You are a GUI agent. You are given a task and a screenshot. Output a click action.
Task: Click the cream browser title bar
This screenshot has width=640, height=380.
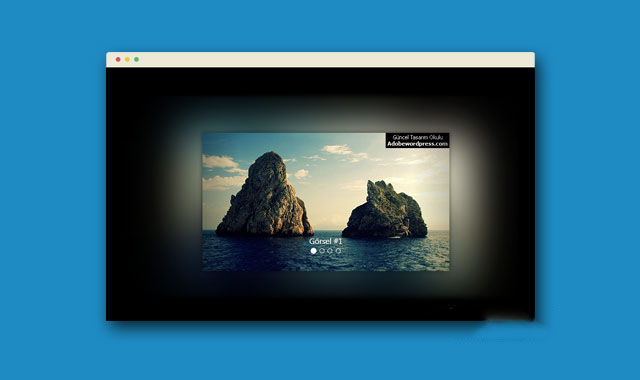click(320, 60)
